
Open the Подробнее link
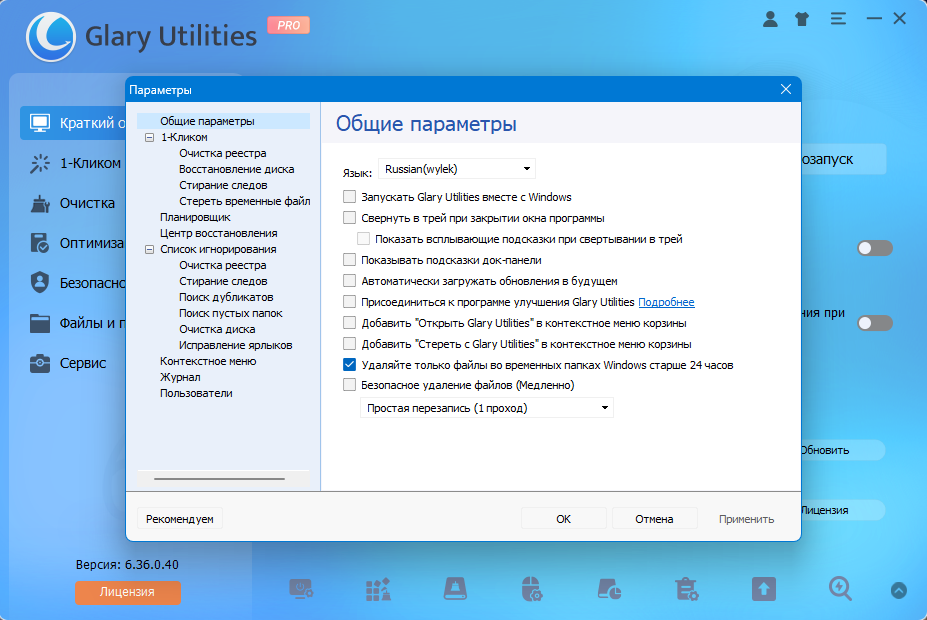pyautogui.click(x=666, y=302)
